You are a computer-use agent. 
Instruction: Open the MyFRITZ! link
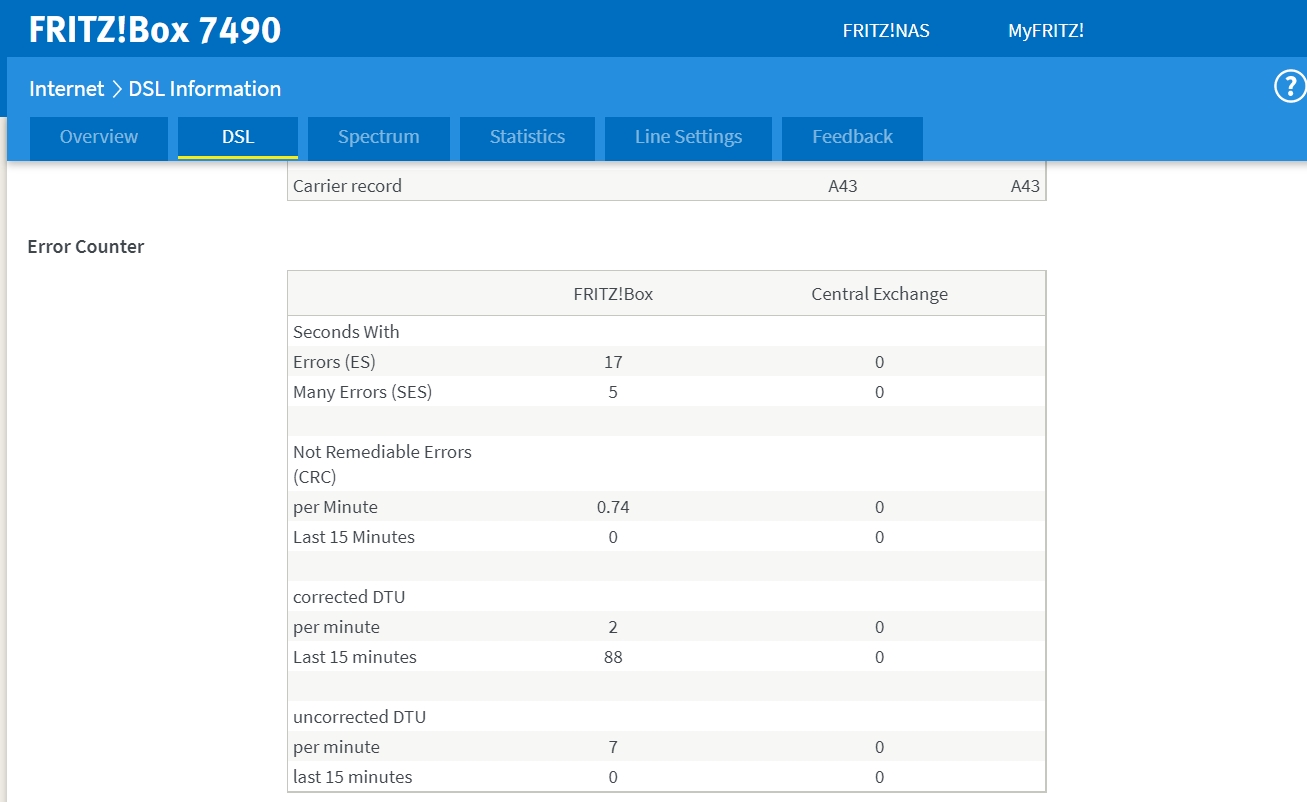pyautogui.click(x=1045, y=31)
